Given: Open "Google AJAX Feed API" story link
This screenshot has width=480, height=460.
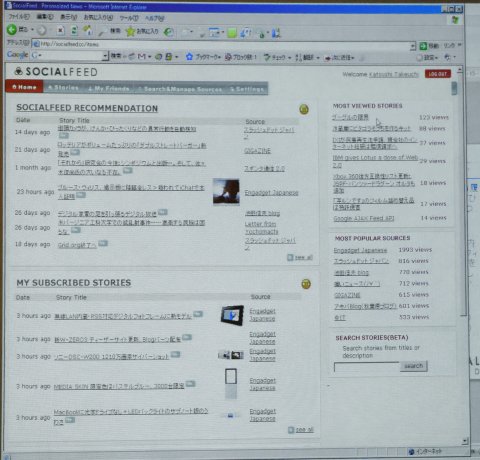Looking at the screenshot, I should point(364,218).
